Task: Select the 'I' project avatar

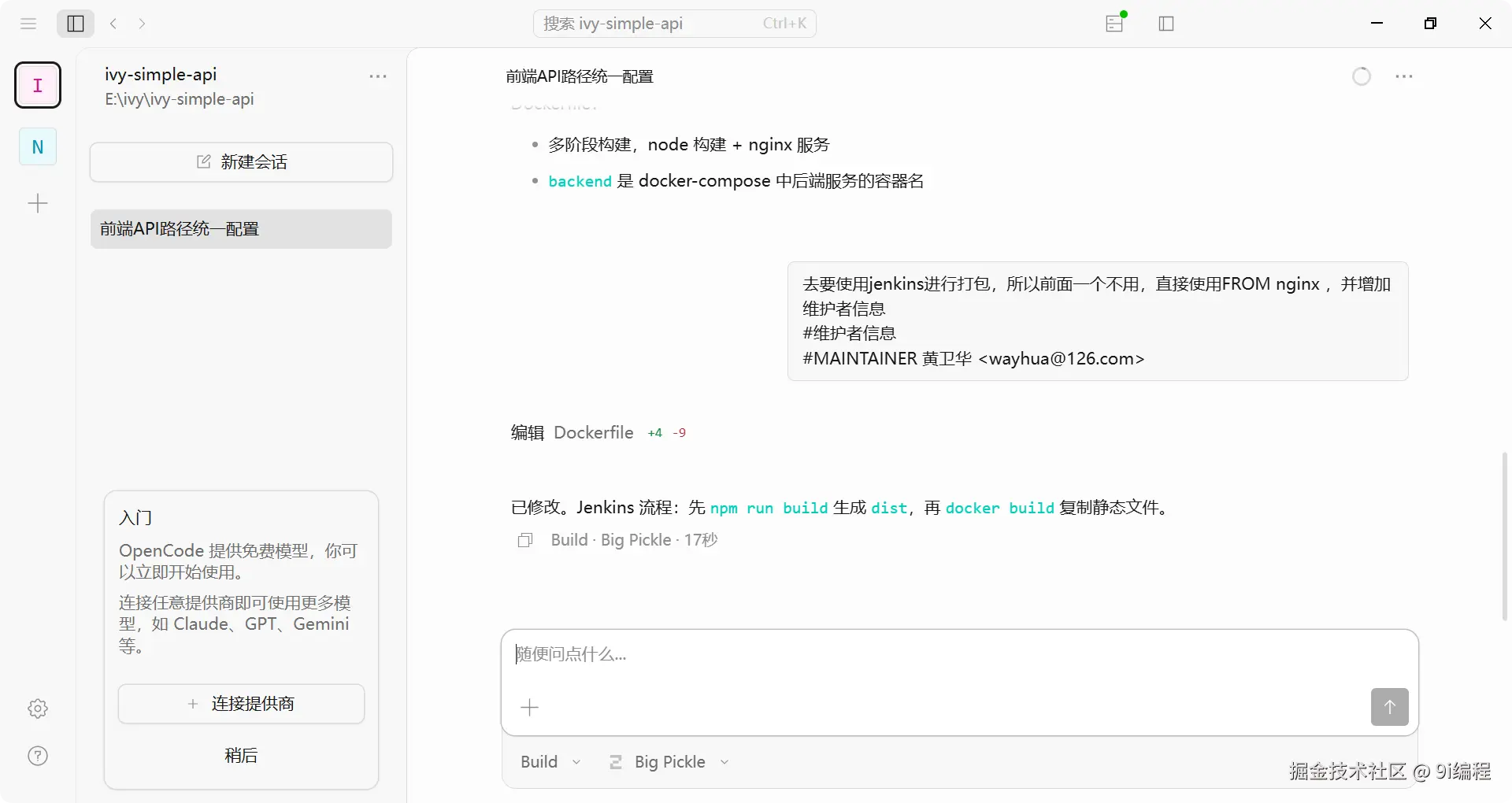Action: [38, 85]
